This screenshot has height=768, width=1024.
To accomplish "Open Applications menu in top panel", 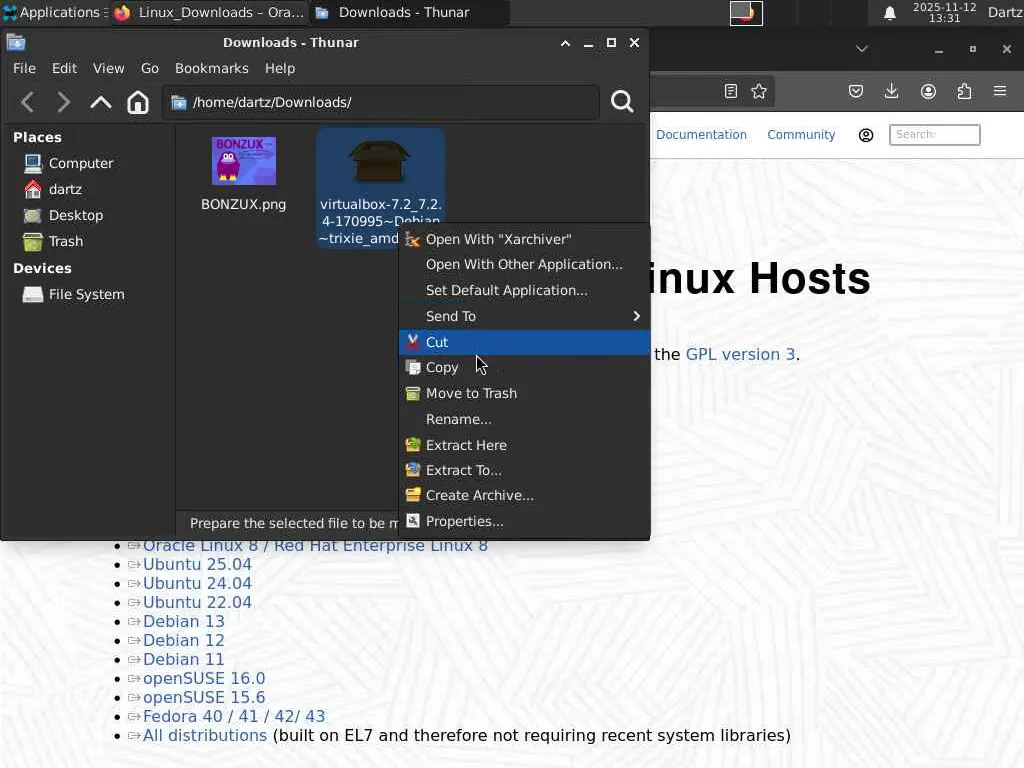I will pos(54,12).
